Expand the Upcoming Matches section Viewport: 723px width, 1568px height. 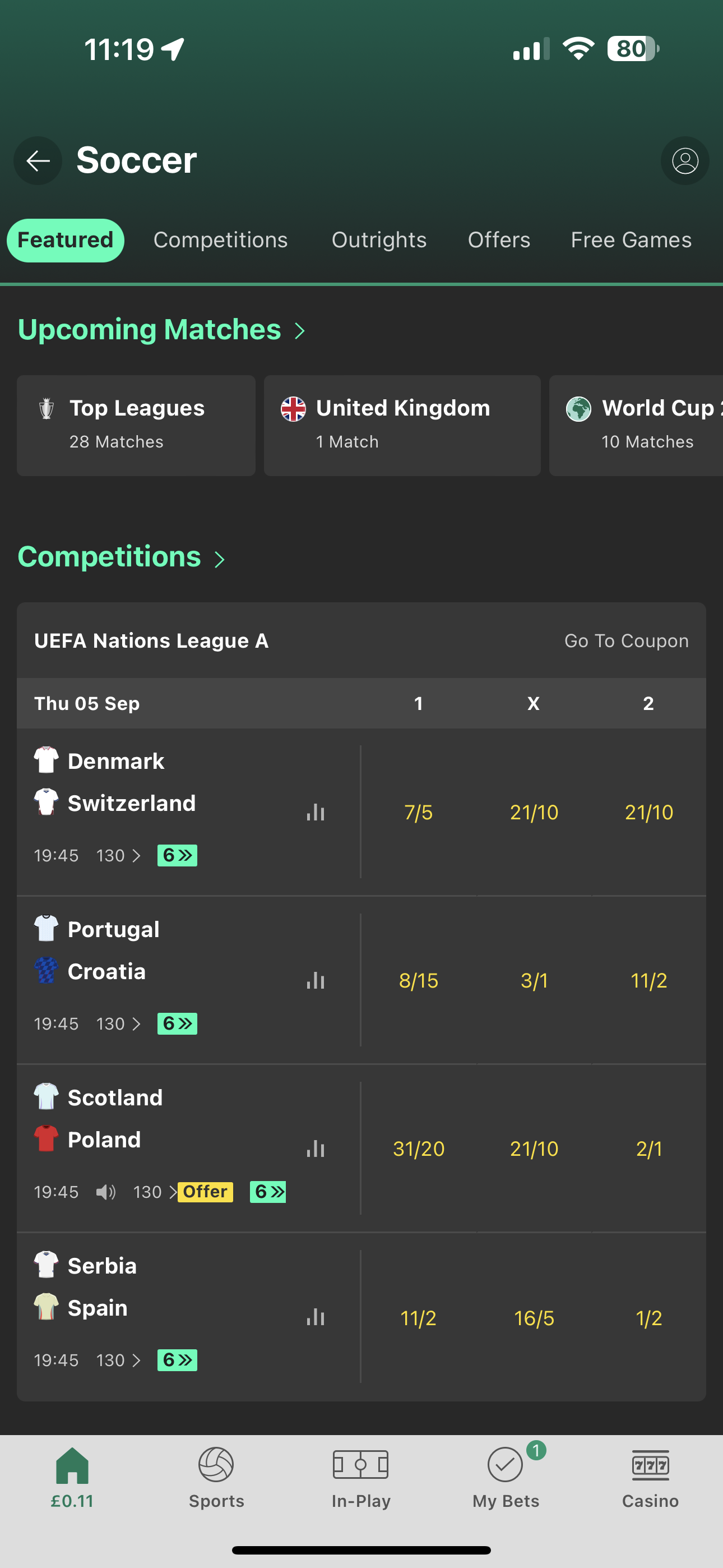click(299, 329)
